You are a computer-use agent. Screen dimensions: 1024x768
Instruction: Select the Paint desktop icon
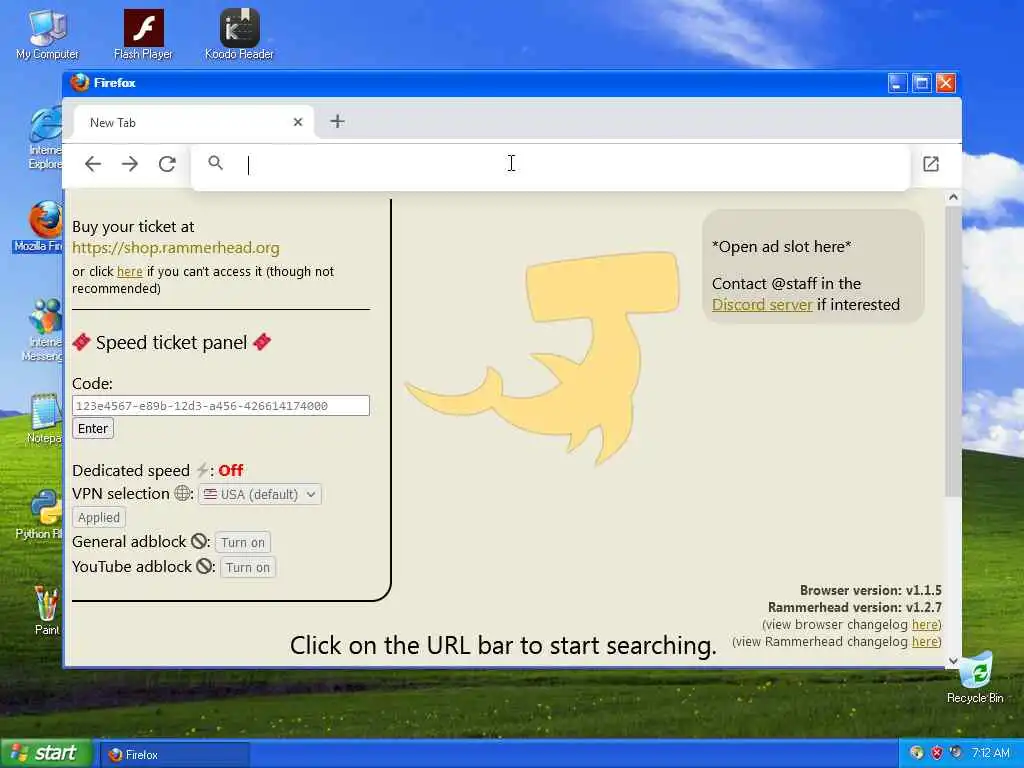tap(47, 611)
